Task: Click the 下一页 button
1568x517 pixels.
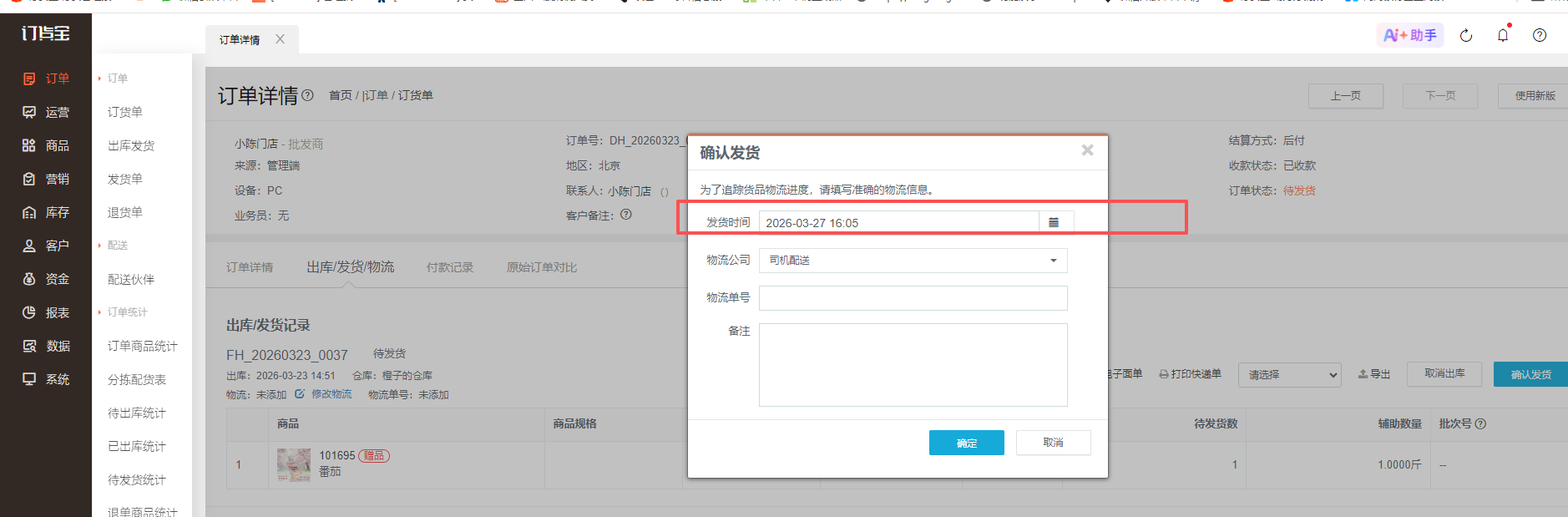Action: [1440, 96]
